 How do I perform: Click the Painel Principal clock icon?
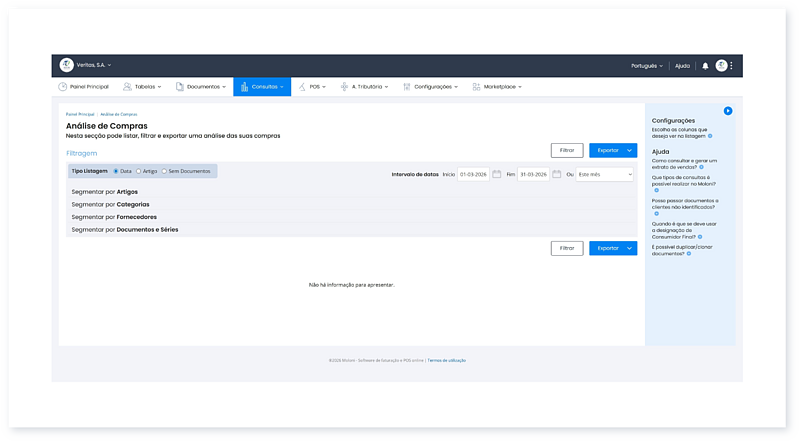coord(62,87)
